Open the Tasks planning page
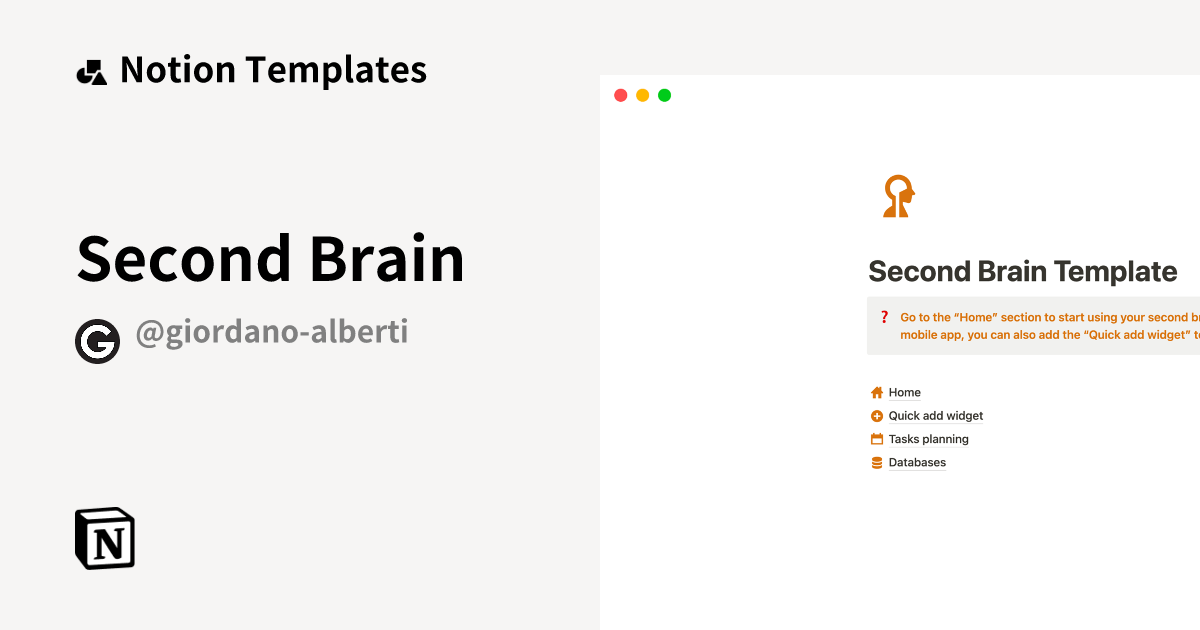Screen dimensions: 1200x630 [928, 439]
